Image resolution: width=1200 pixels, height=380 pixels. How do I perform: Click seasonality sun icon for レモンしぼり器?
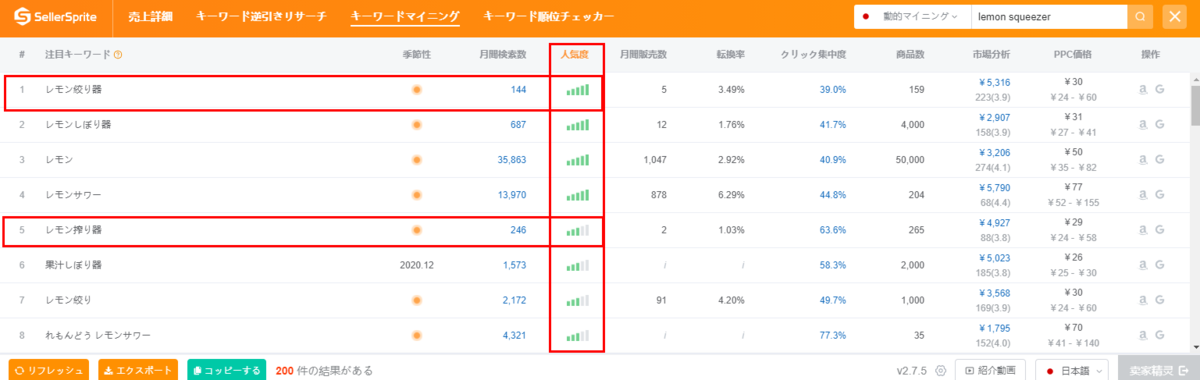pyautogui.click(x=416, y=125)
